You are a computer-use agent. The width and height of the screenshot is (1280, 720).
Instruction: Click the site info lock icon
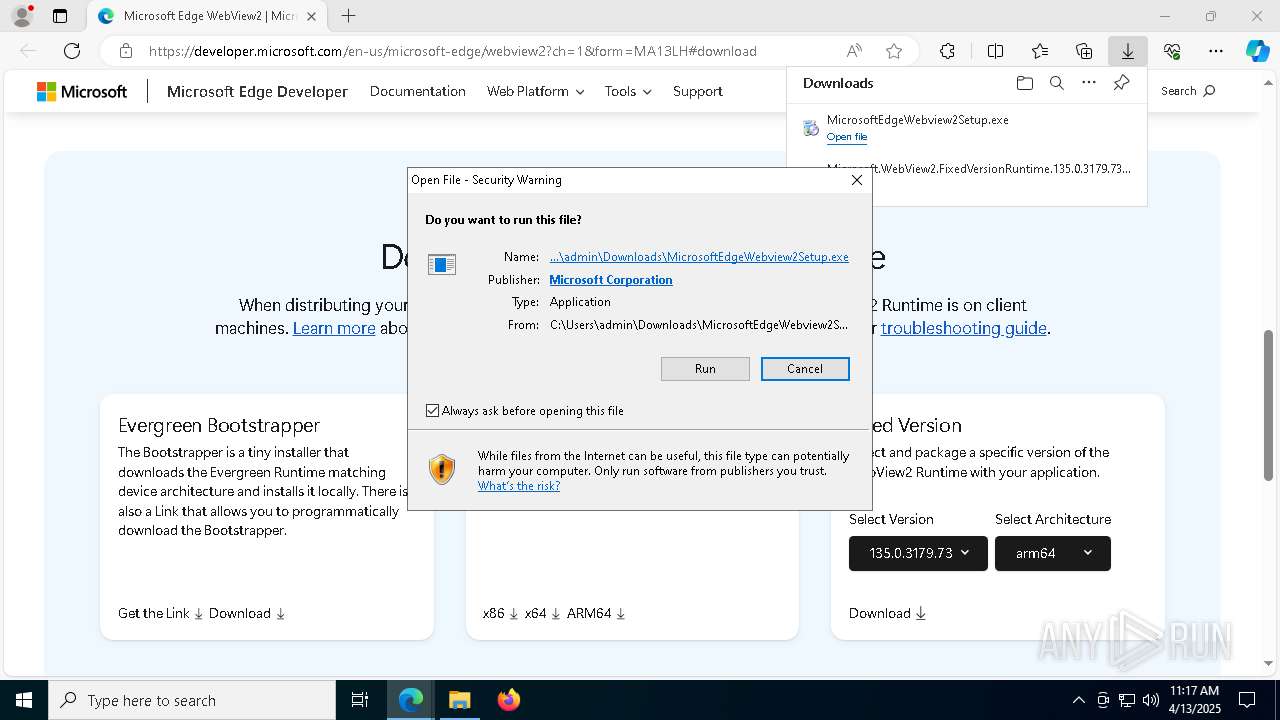tap(125, 51)
